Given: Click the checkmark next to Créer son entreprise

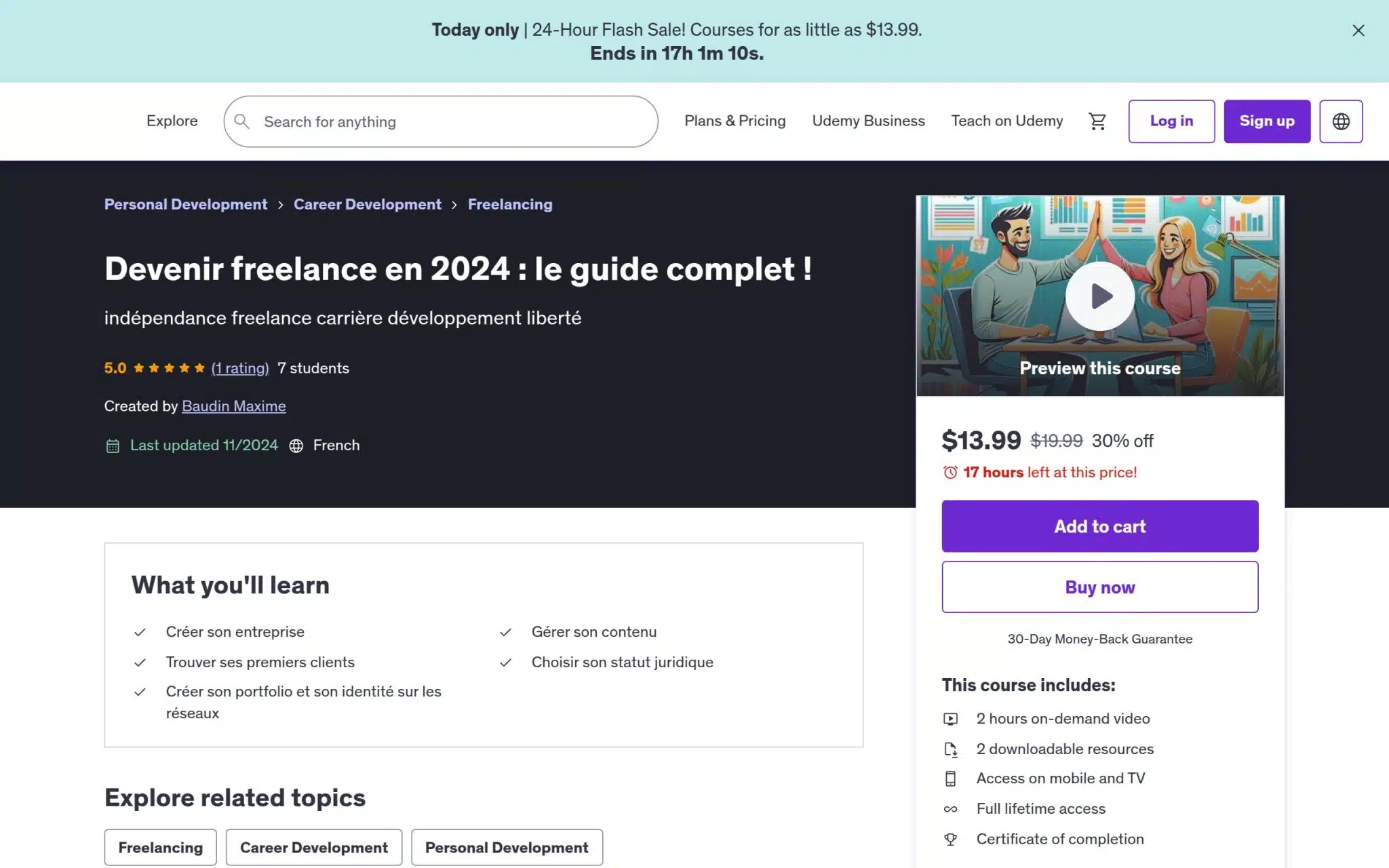Looking at the screenshot, I should coord(140,632).
